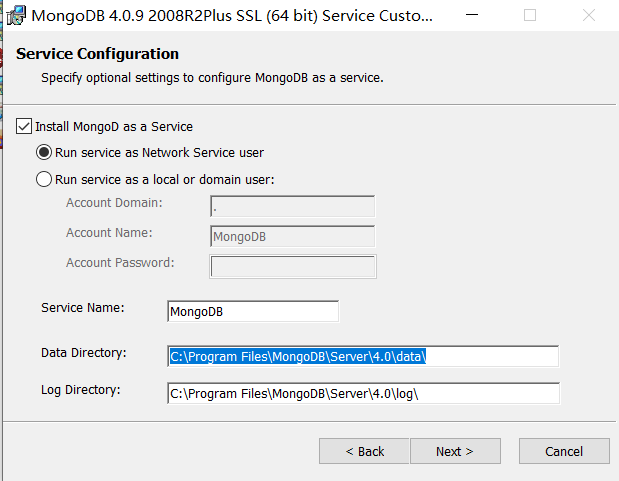The image size is (619, 481).
Task: Click the Service Configuration heading
Action: pos(98,54)
